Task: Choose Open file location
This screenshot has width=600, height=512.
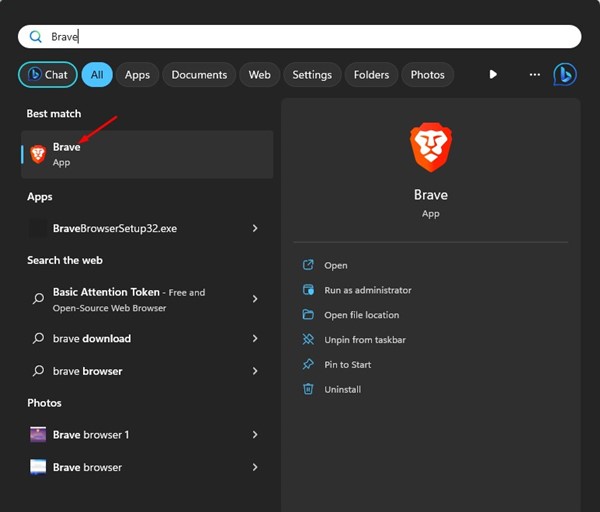Action: (362, 315)
